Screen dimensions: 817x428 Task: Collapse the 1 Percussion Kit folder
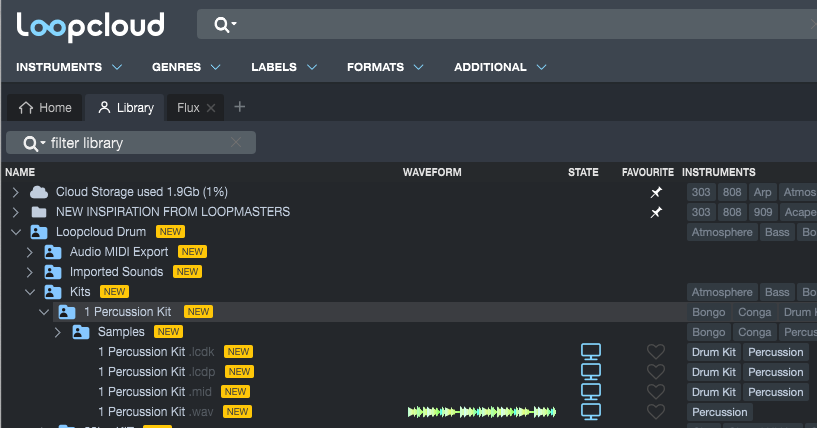click(44, 312)
